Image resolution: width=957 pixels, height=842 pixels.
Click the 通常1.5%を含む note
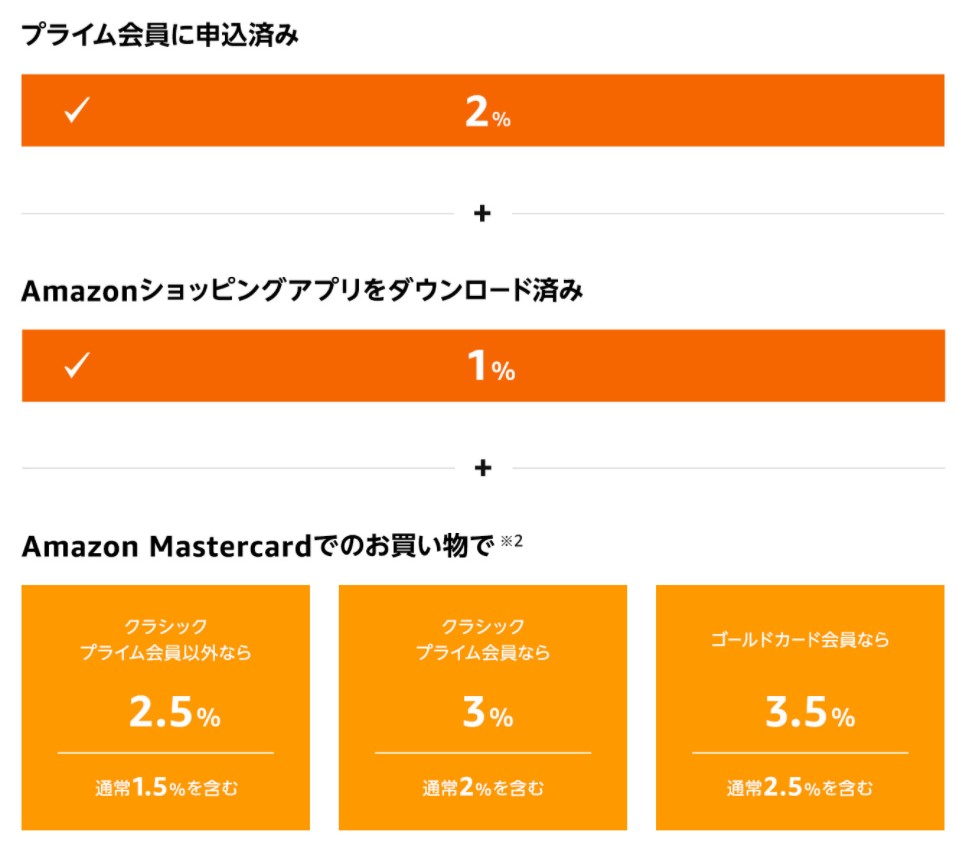[x=166, y=788]
